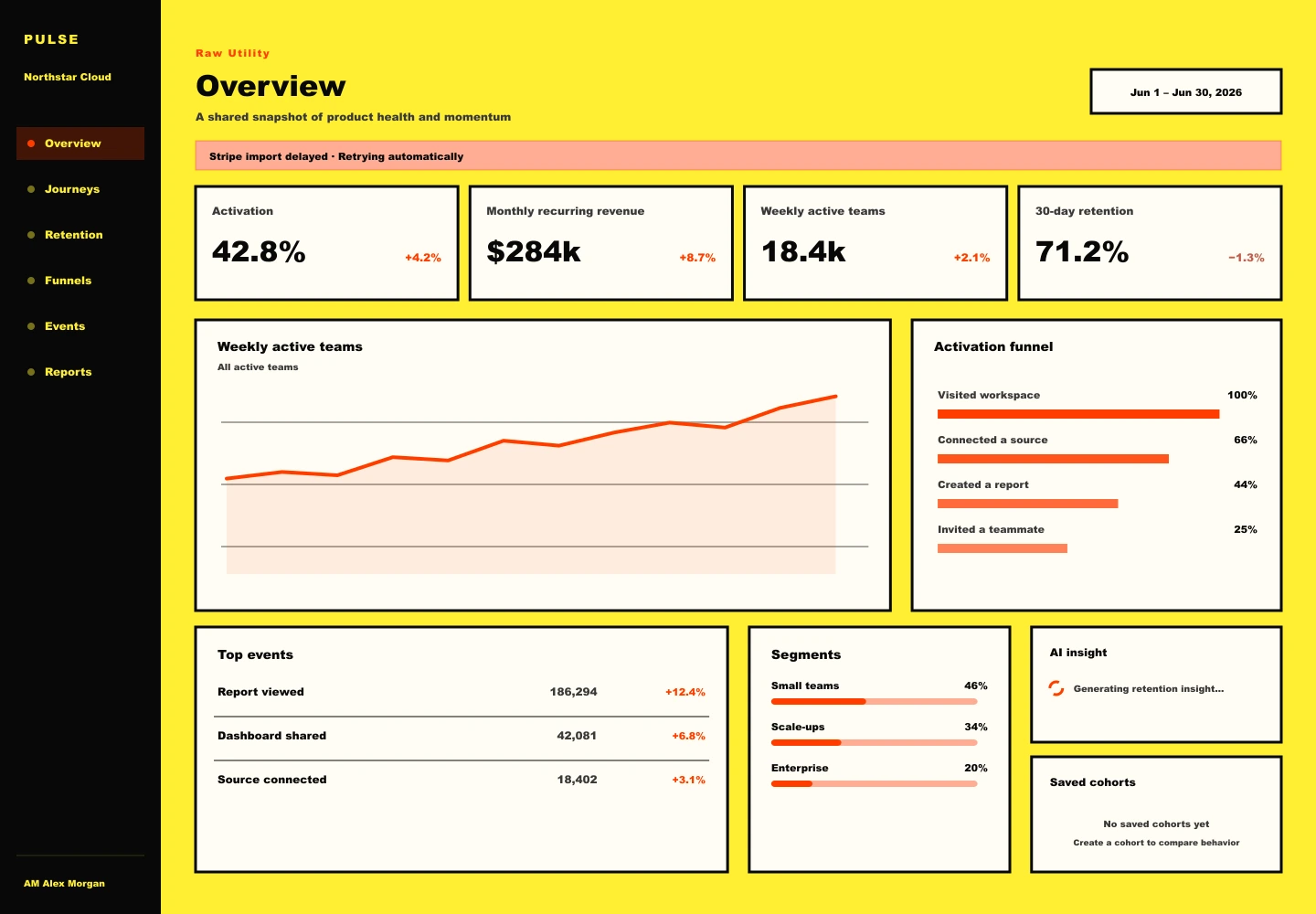The height and width of the screenshot is (914, 1316).
Task: Click the +8.7% revenue change value
Action: (x=697, y=258)
